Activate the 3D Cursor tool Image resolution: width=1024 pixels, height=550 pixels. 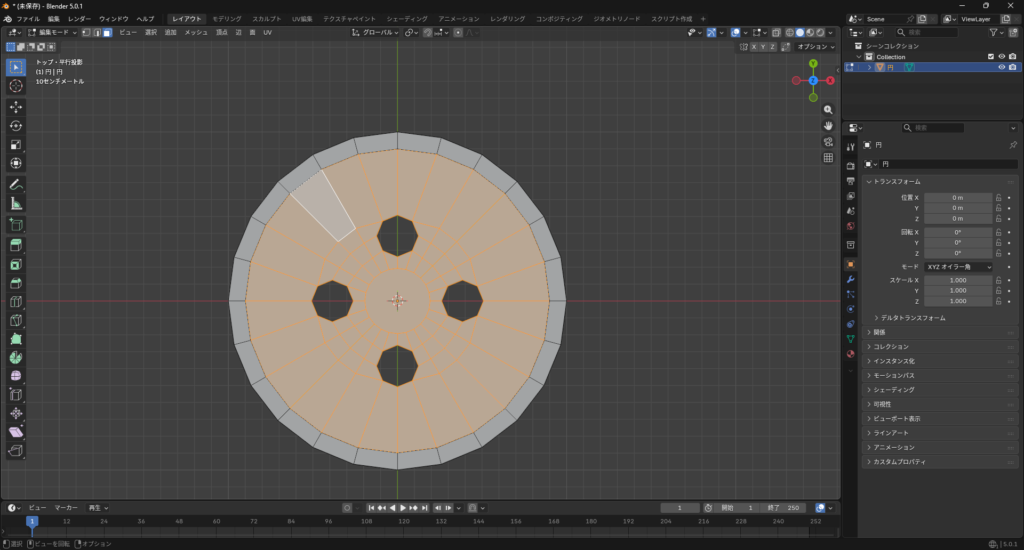pos(16,86)
